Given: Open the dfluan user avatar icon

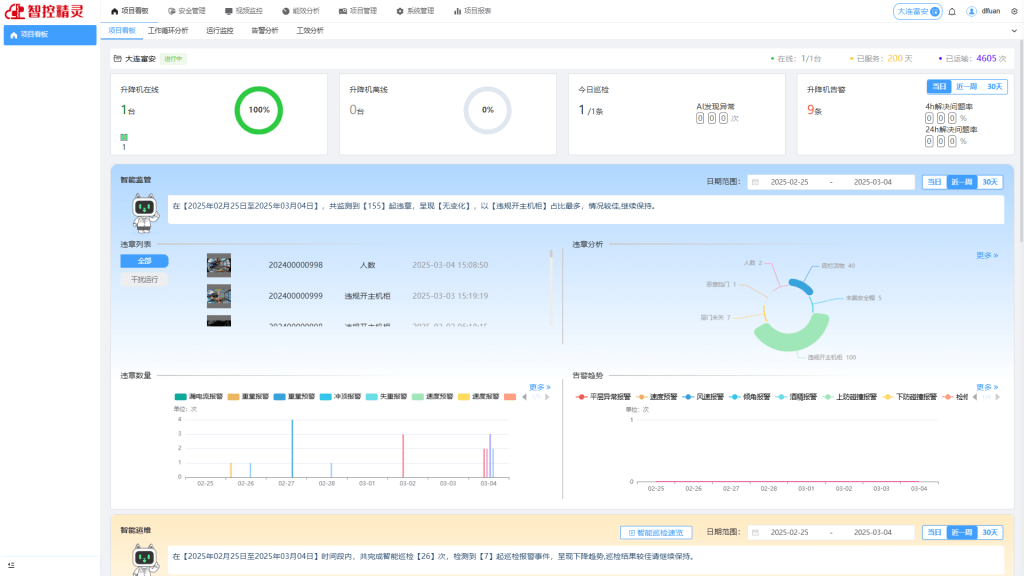Looking at the screenshot, I should pos(971,12).
